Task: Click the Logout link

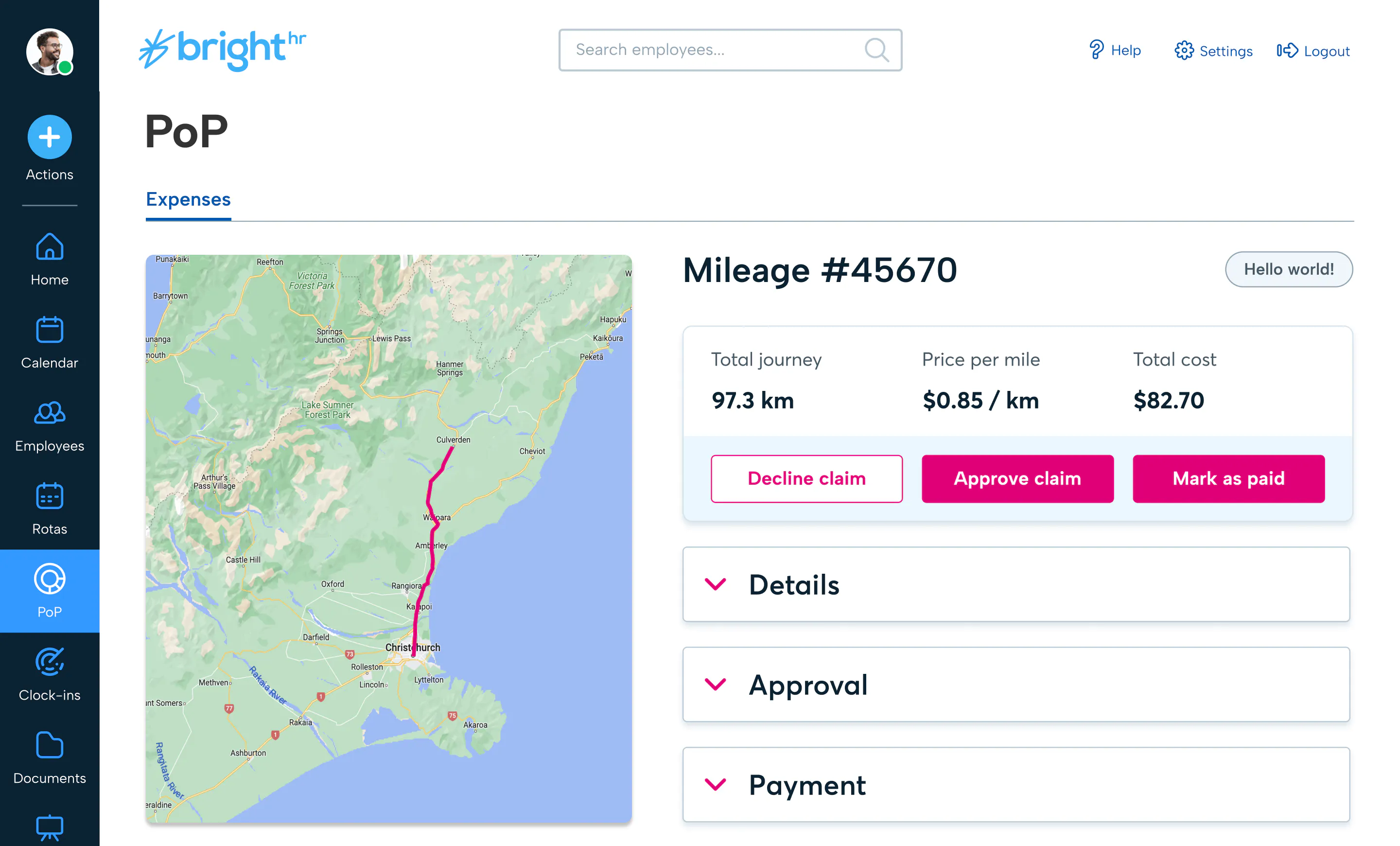Action: tap(1313, 51)
